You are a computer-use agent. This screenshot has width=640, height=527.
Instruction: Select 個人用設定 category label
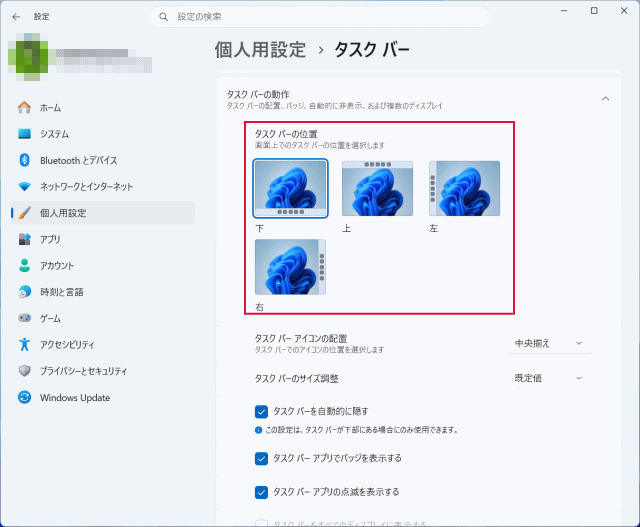(x=63, y=213)
